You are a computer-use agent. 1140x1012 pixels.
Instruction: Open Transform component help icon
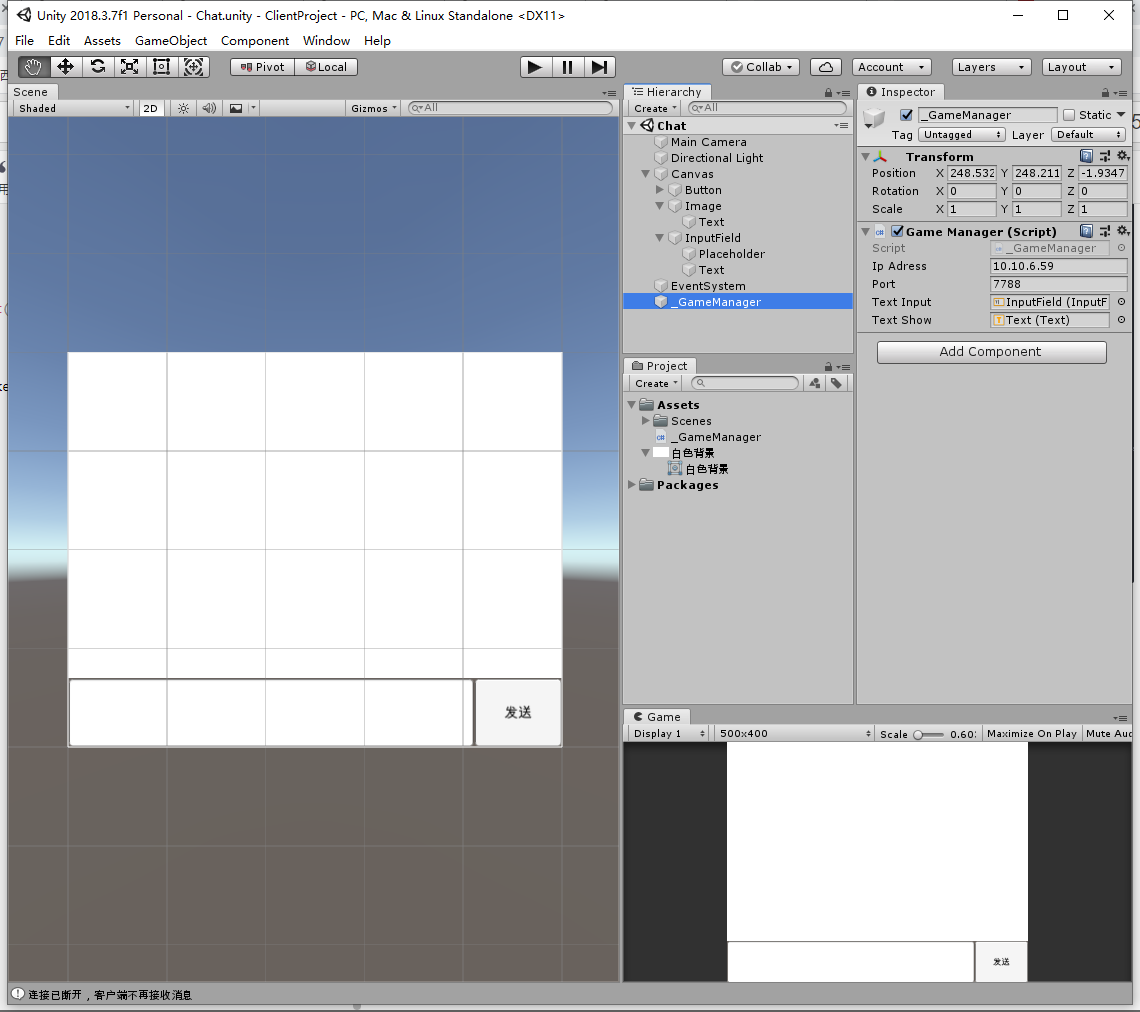coord(1086,156)
